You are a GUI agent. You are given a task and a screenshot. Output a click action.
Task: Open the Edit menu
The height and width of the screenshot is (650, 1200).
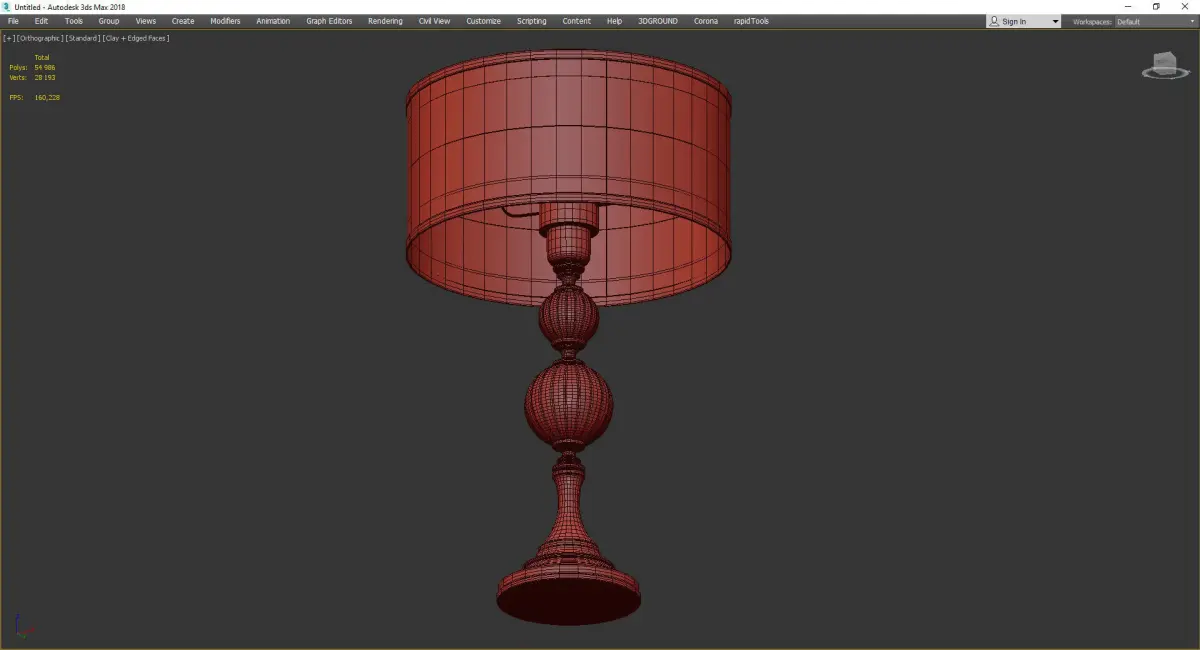[x=41, y=21]
